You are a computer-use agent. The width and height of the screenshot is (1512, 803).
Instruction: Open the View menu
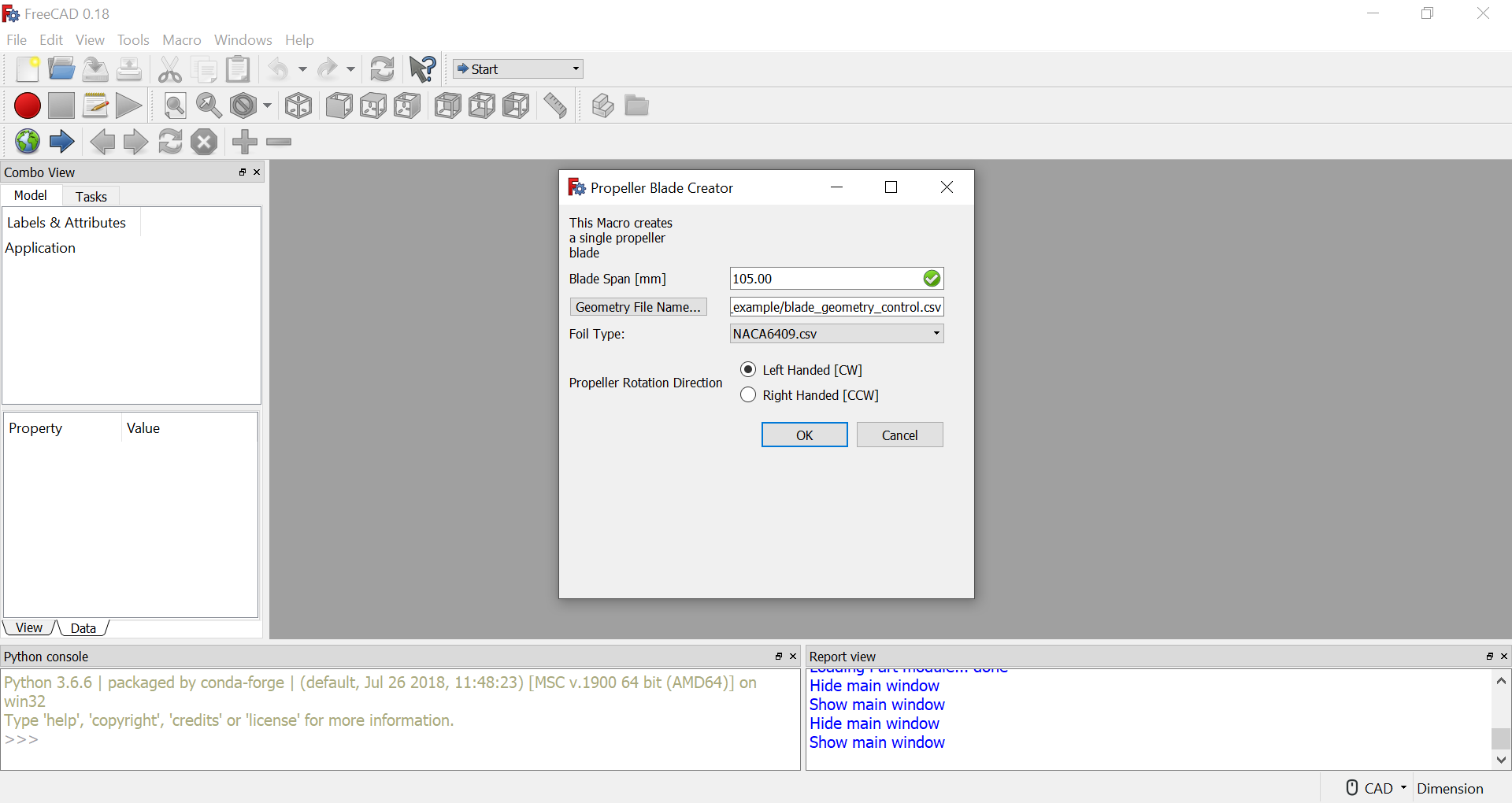click(90, 40)
